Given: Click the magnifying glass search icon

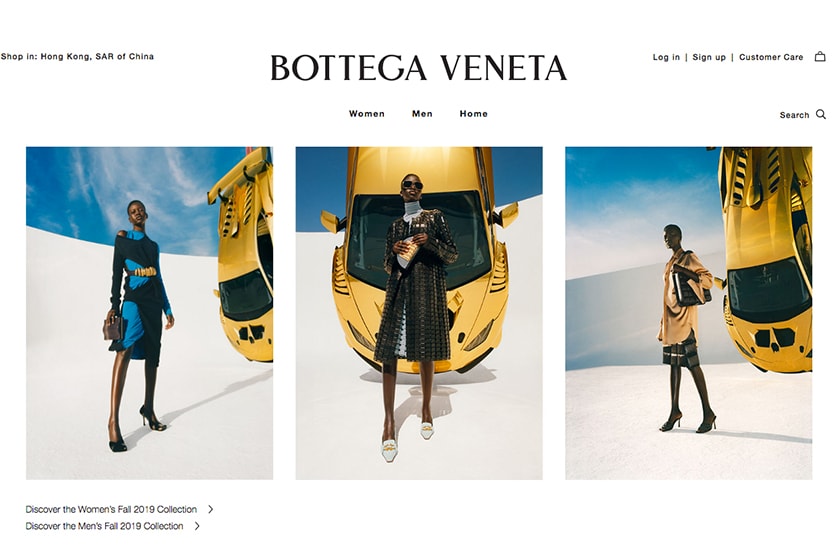Looking at the screenshot, I should (821, 114).
